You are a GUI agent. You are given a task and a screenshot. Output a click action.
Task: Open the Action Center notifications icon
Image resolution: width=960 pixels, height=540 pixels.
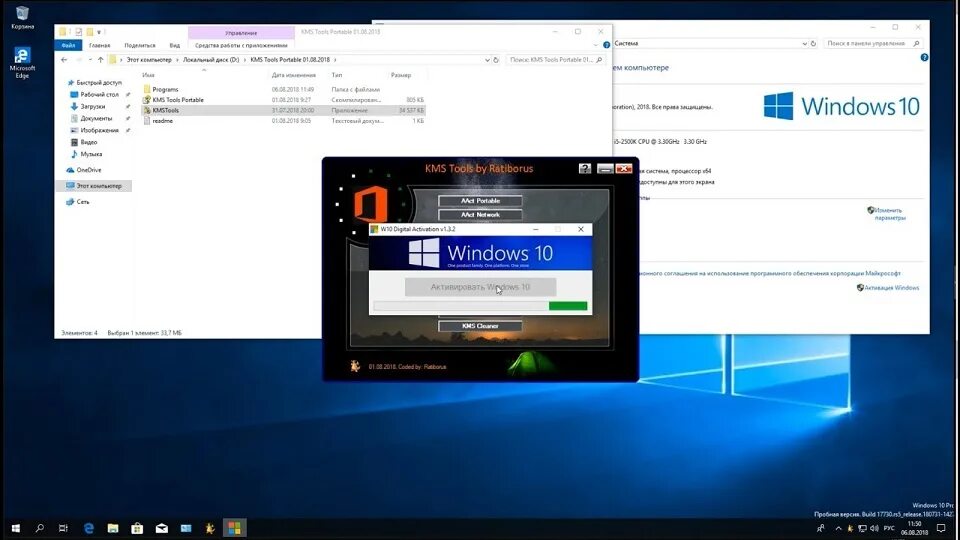click(941, 528)
